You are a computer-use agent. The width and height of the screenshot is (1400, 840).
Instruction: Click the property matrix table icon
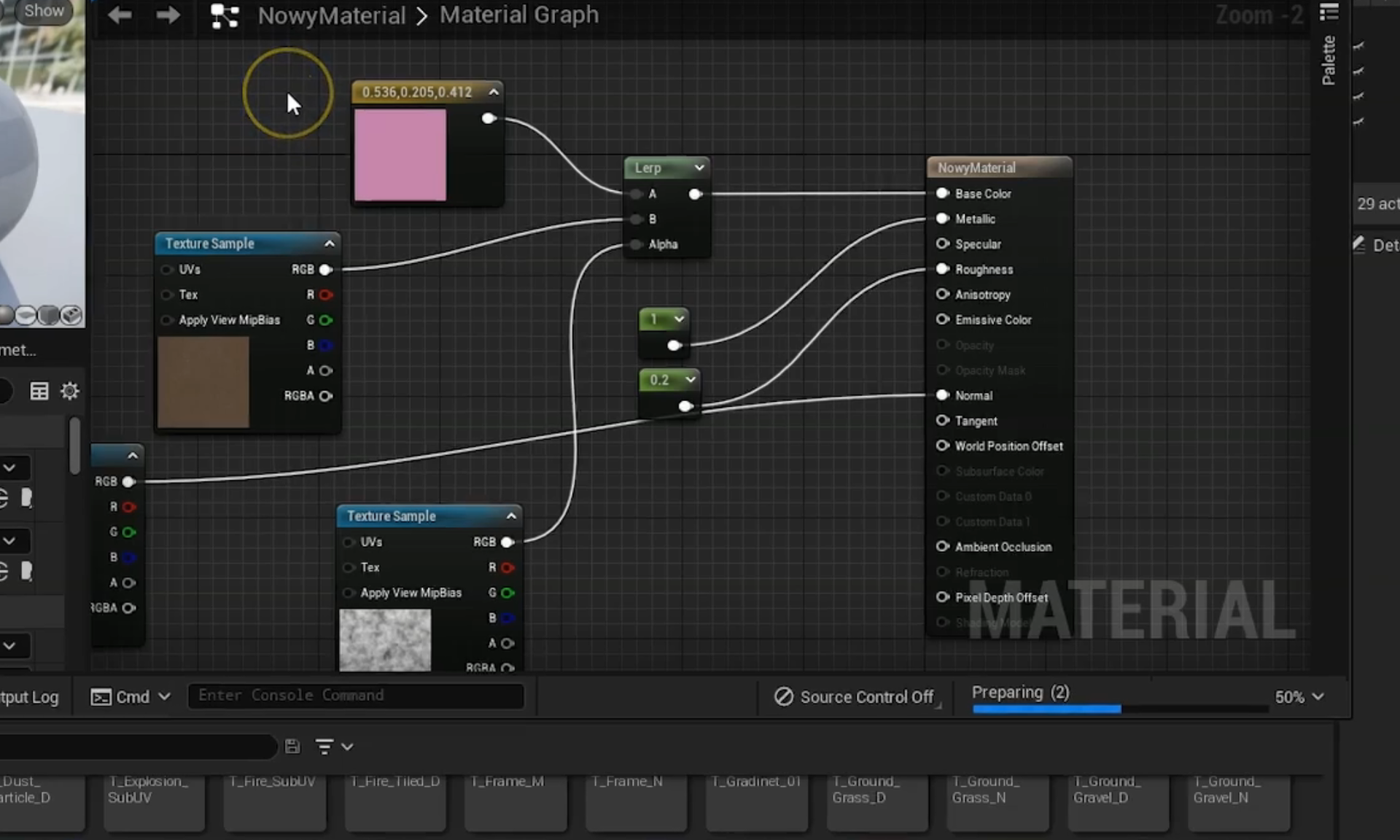[39, 391]
